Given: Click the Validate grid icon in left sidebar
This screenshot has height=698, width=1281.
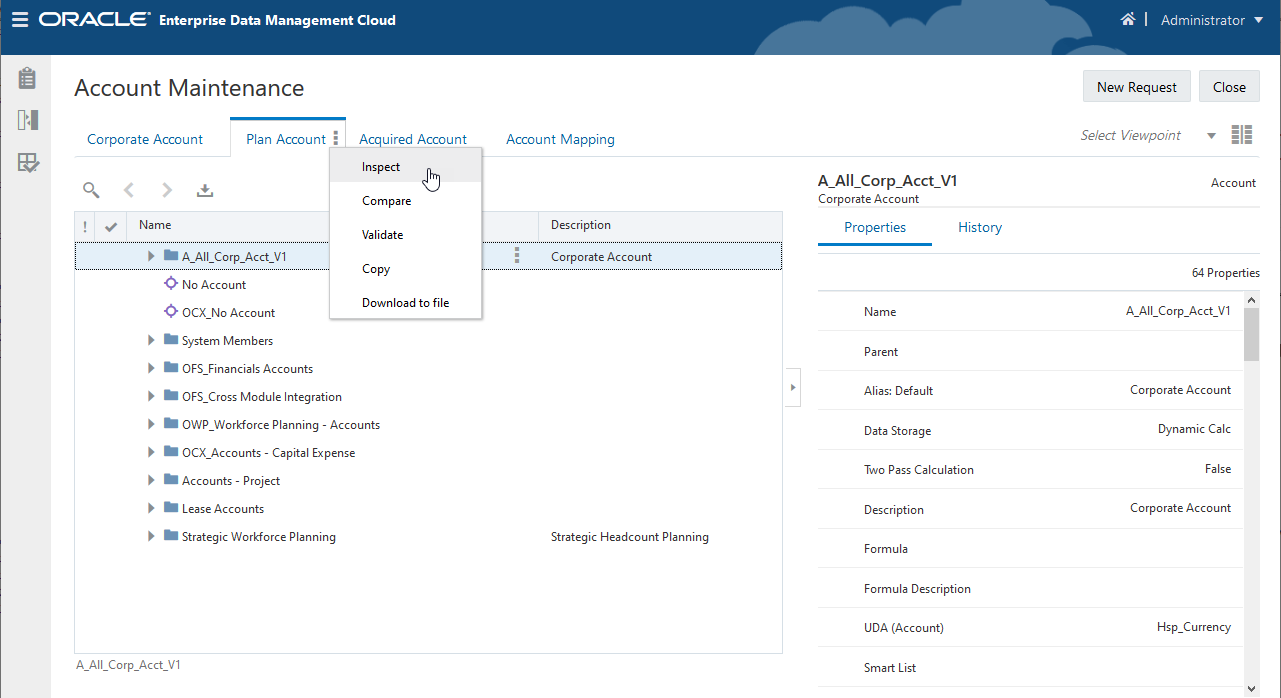Looking at the screenshot, I should pos(27,161).
